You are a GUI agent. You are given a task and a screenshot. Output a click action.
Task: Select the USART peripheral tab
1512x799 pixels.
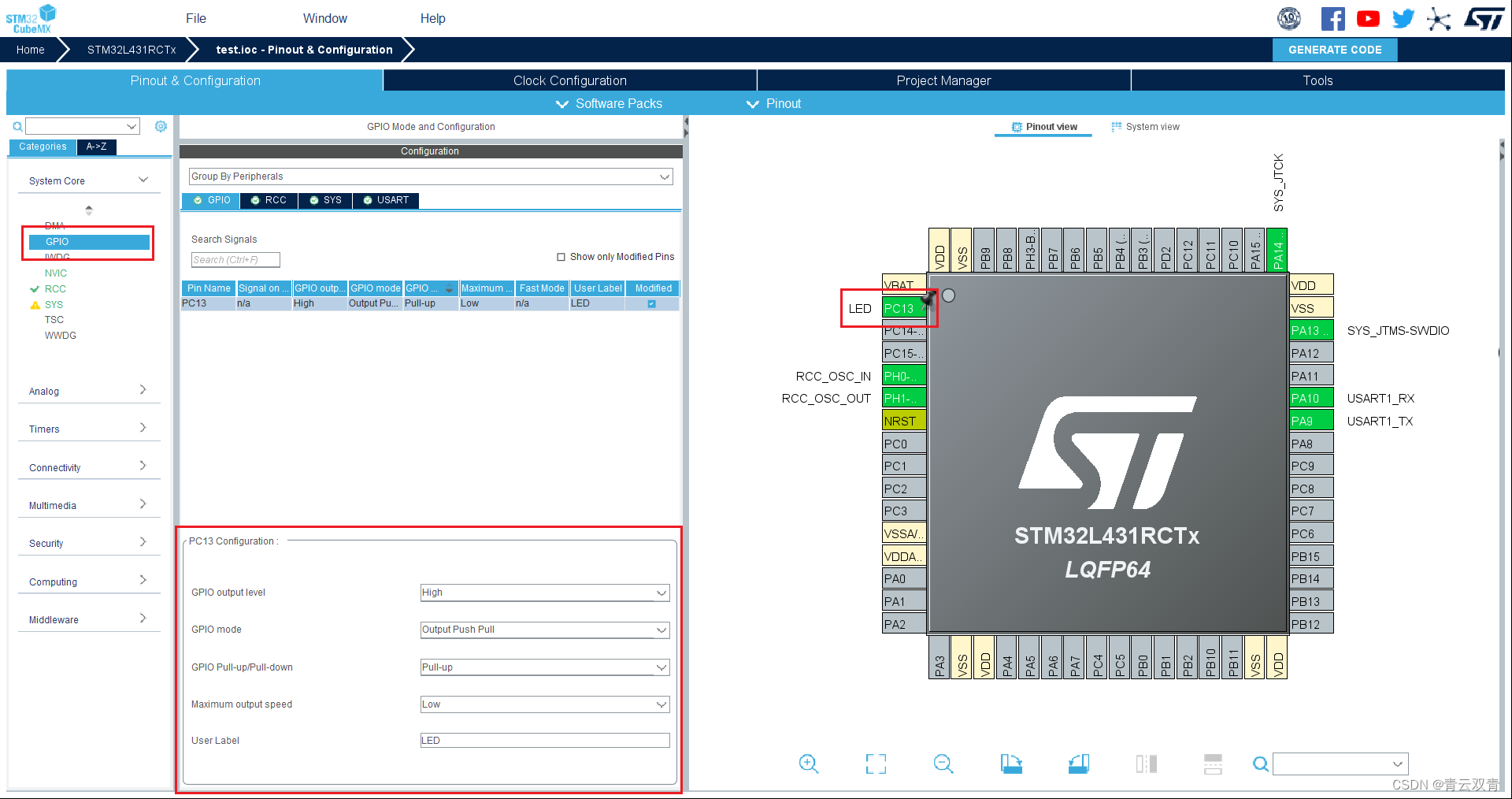pyautogui.click(x=386, y=200)
